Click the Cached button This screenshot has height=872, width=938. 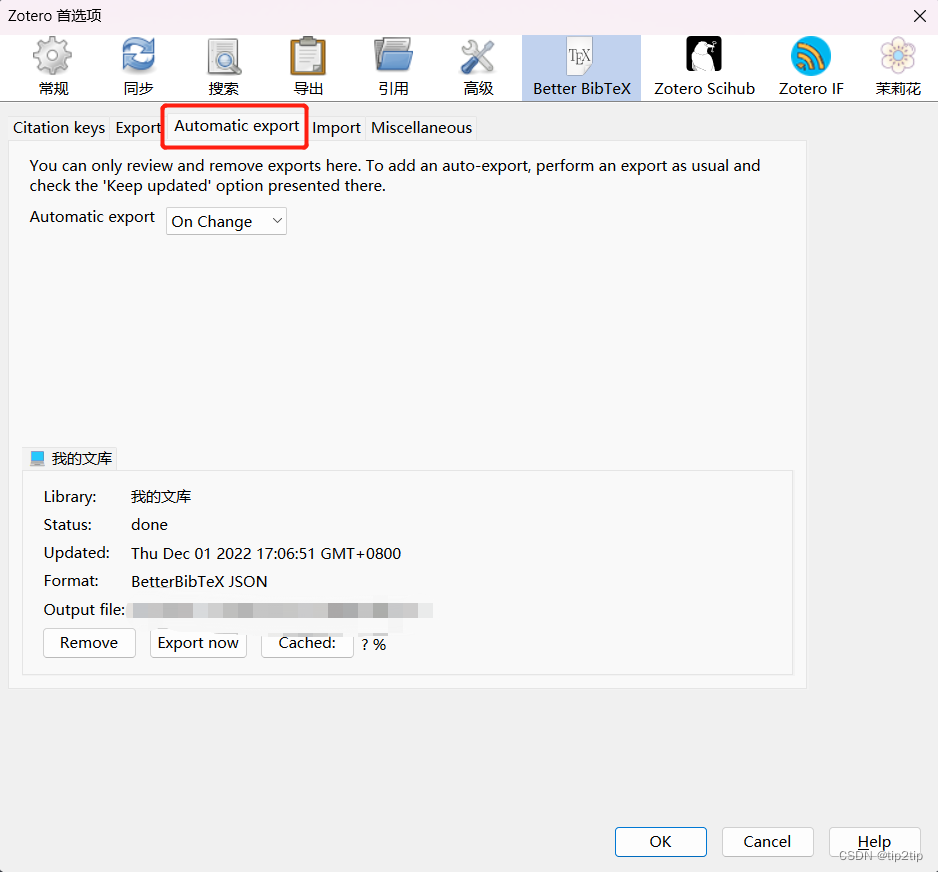pyautogui.click(x=307, y=643)
